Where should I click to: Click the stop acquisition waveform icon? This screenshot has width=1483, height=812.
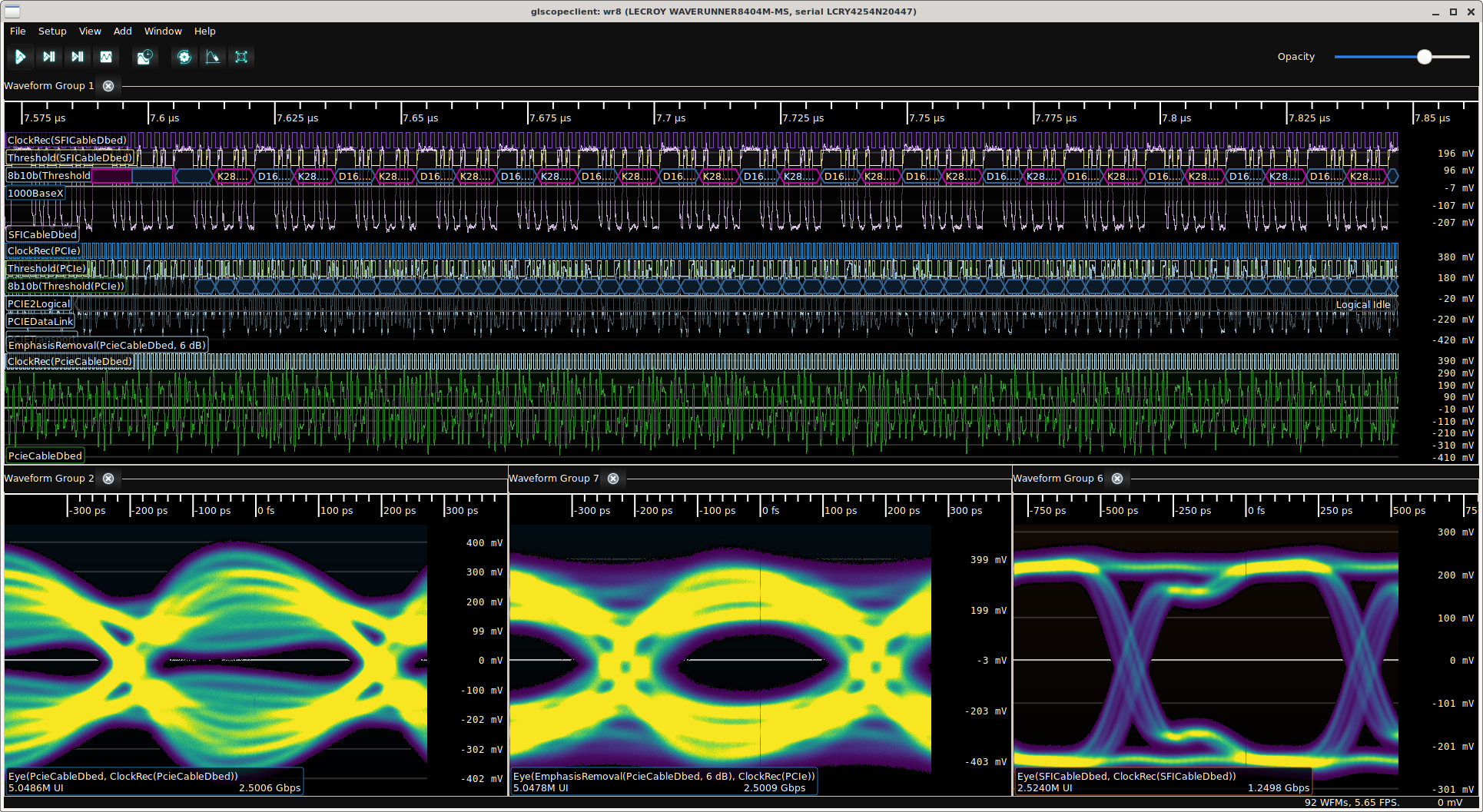[x=106, y=57]
